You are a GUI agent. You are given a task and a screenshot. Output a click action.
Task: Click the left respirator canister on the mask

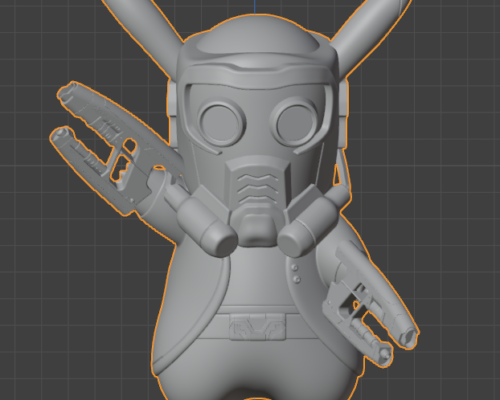click(207, 227)
